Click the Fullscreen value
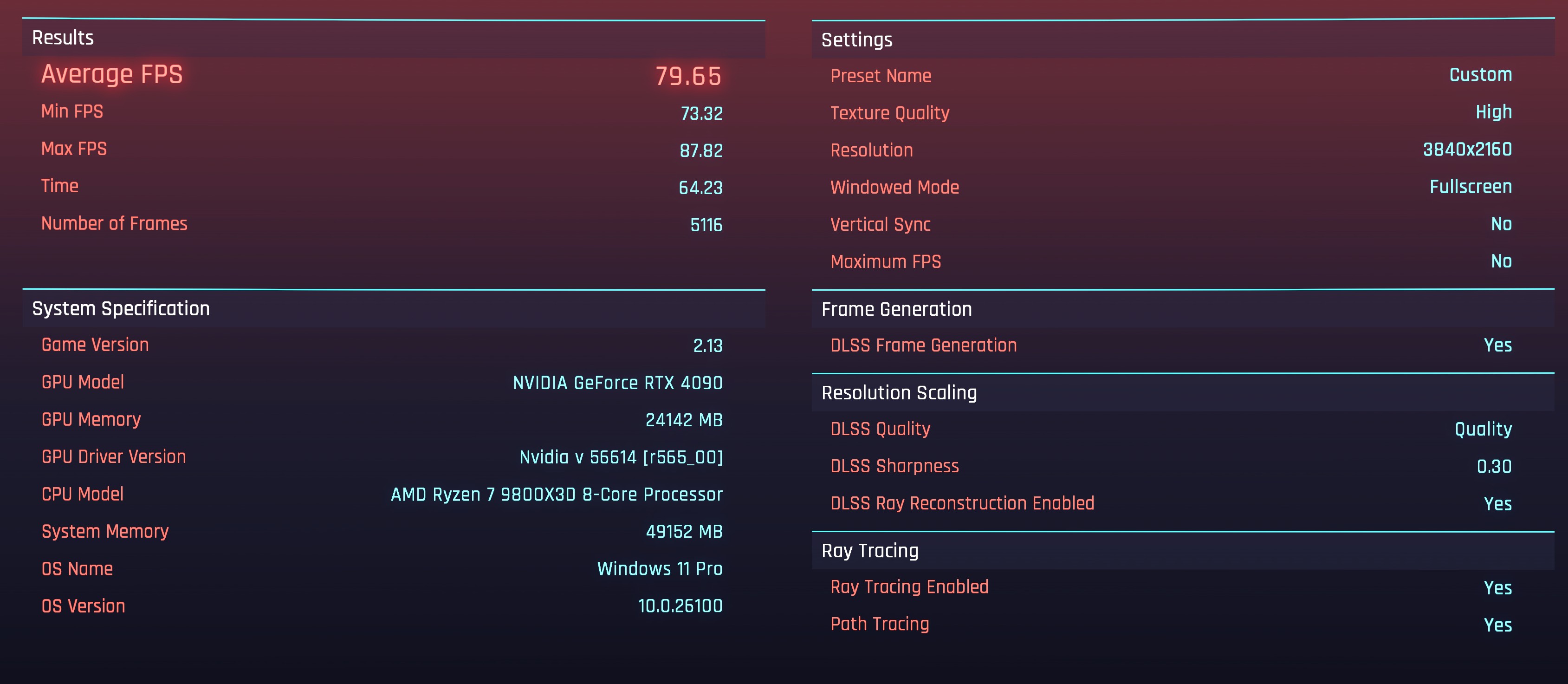The image size is (1568, 684). 1471,187
